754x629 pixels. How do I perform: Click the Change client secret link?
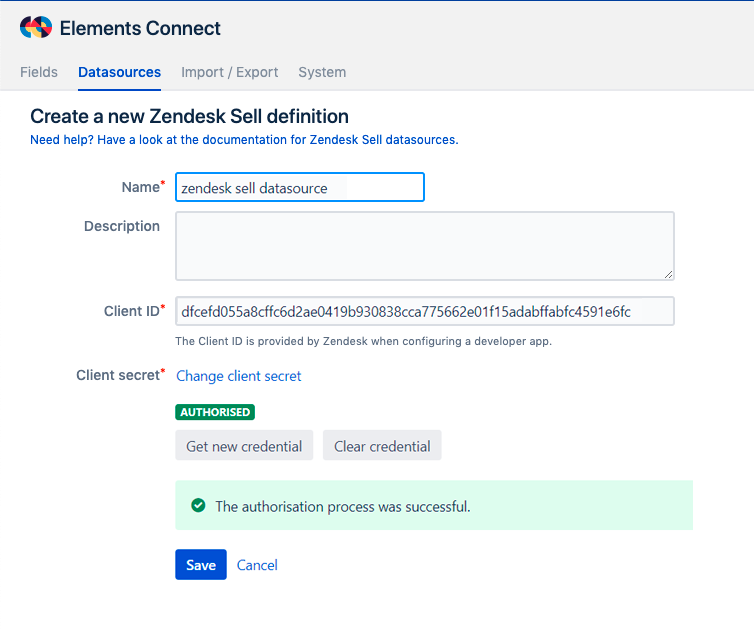[239, 376]
